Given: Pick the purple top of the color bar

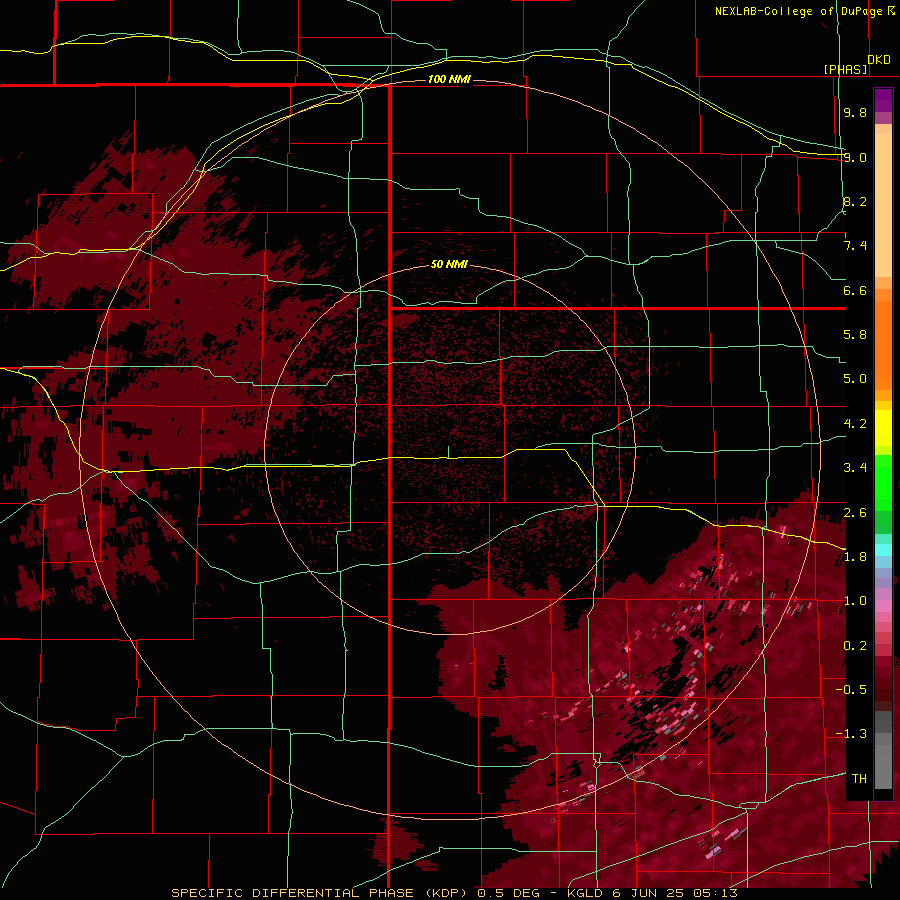Looking at the screenshot, I should pos(883,100).
